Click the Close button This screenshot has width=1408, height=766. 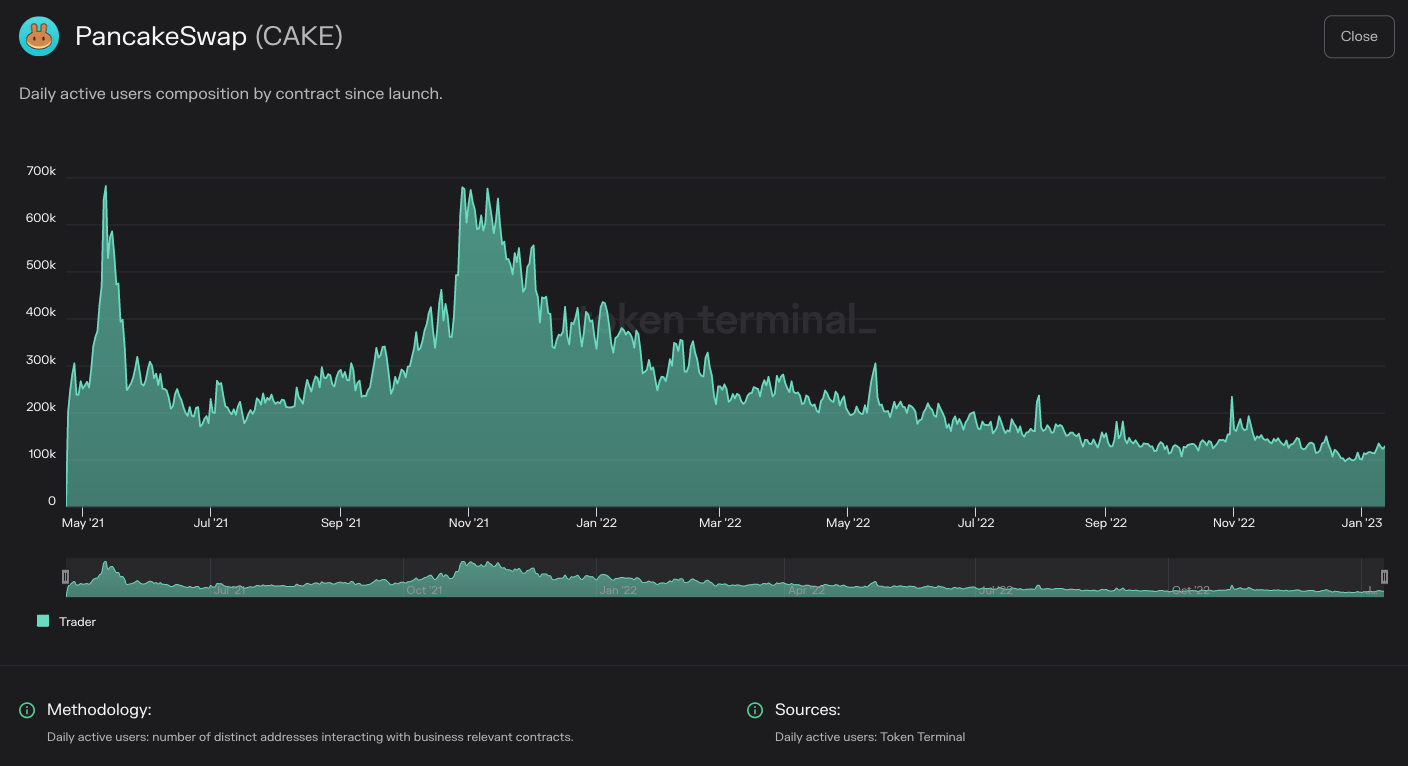(1359, 36)
